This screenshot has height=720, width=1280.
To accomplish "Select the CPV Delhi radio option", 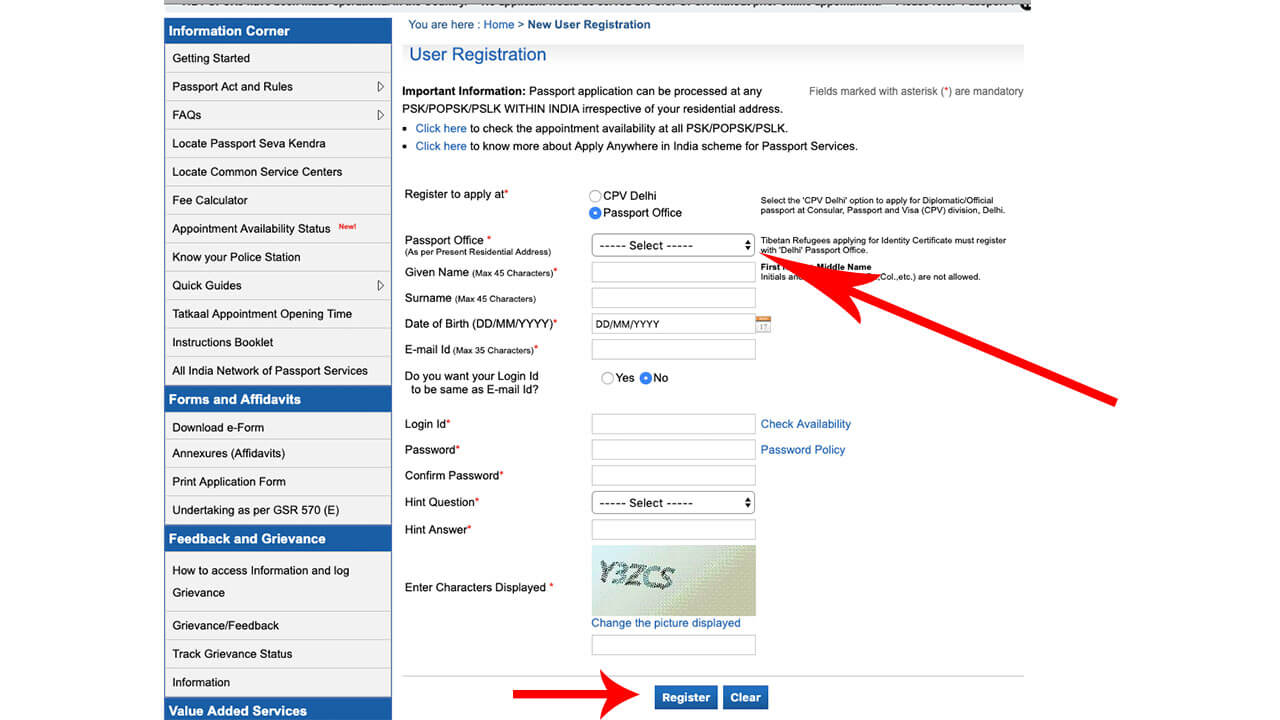I will [596, 196].
